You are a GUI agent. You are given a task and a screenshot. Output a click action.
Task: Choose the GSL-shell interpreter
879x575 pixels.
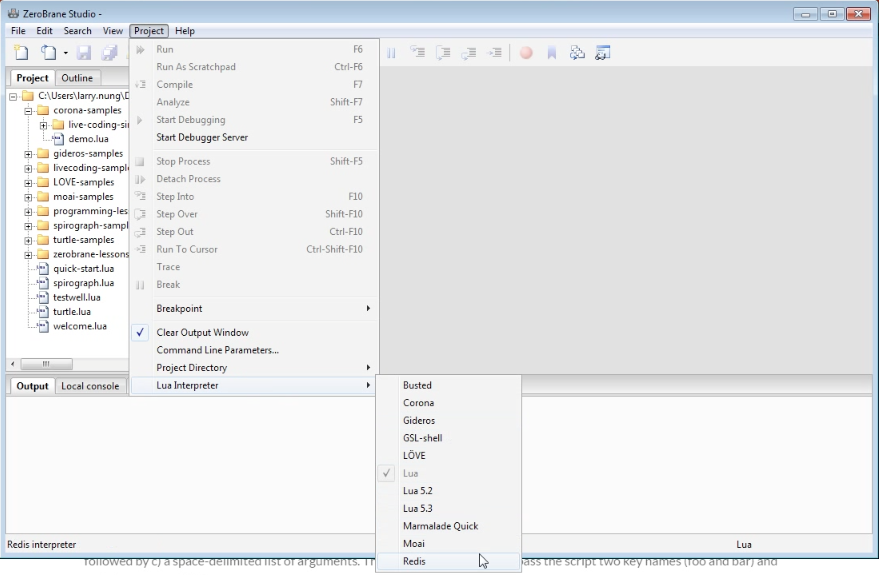coord(448,438)
